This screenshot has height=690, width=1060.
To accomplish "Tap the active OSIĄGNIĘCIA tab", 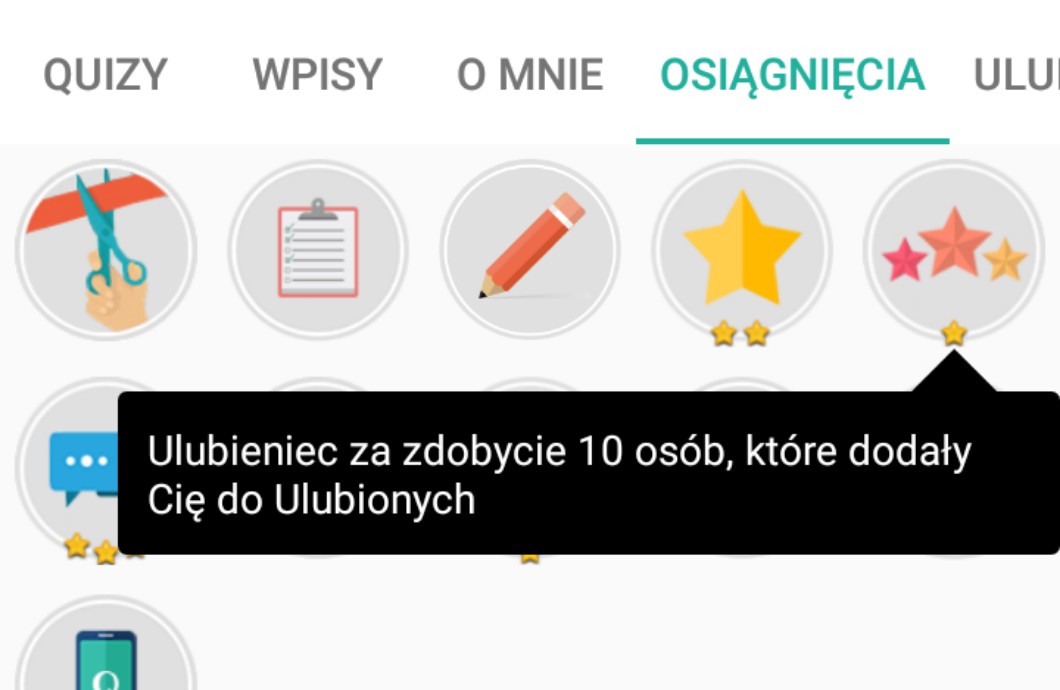I will point(792,76).
